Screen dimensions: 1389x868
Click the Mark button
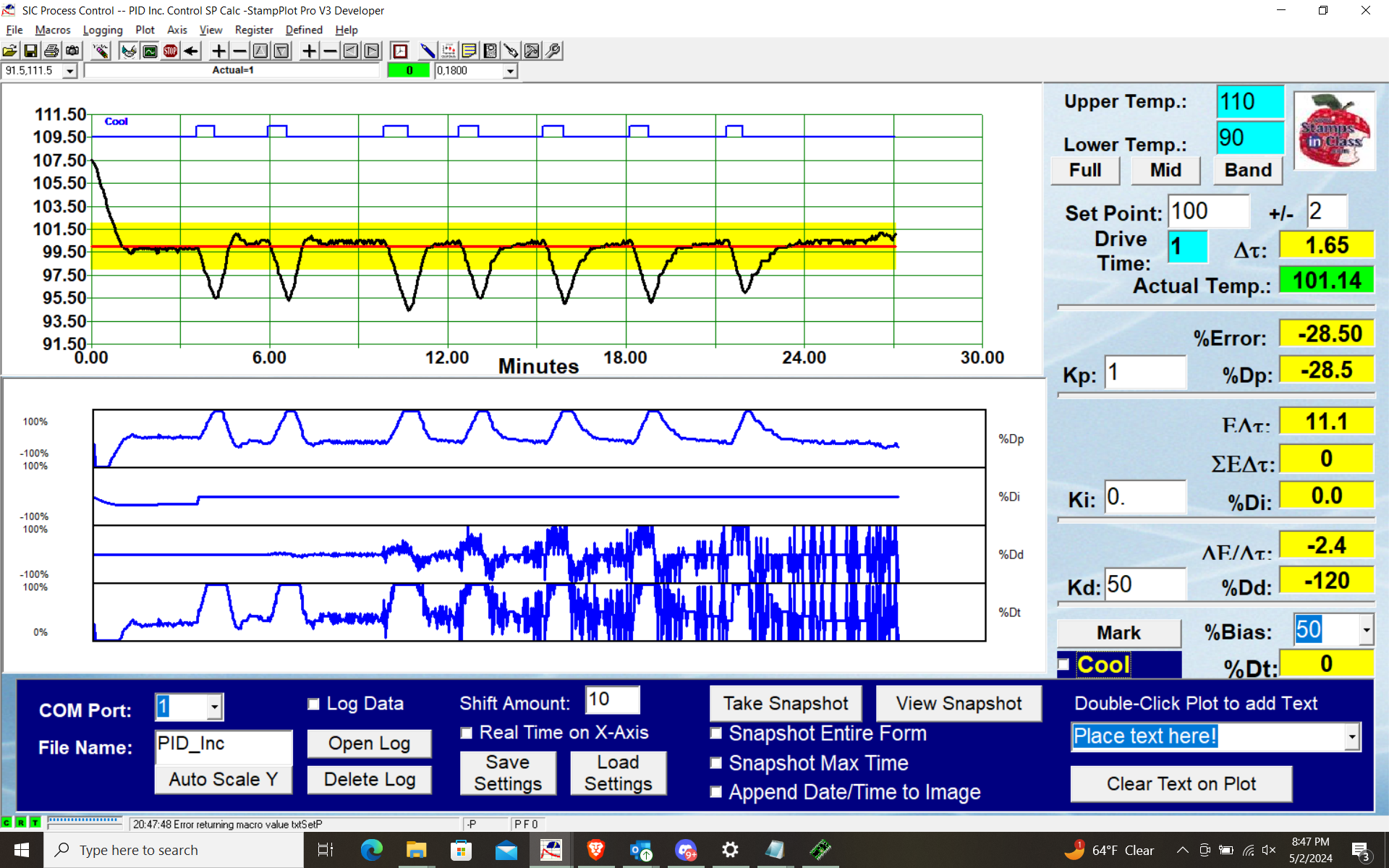pos(1118,633)
